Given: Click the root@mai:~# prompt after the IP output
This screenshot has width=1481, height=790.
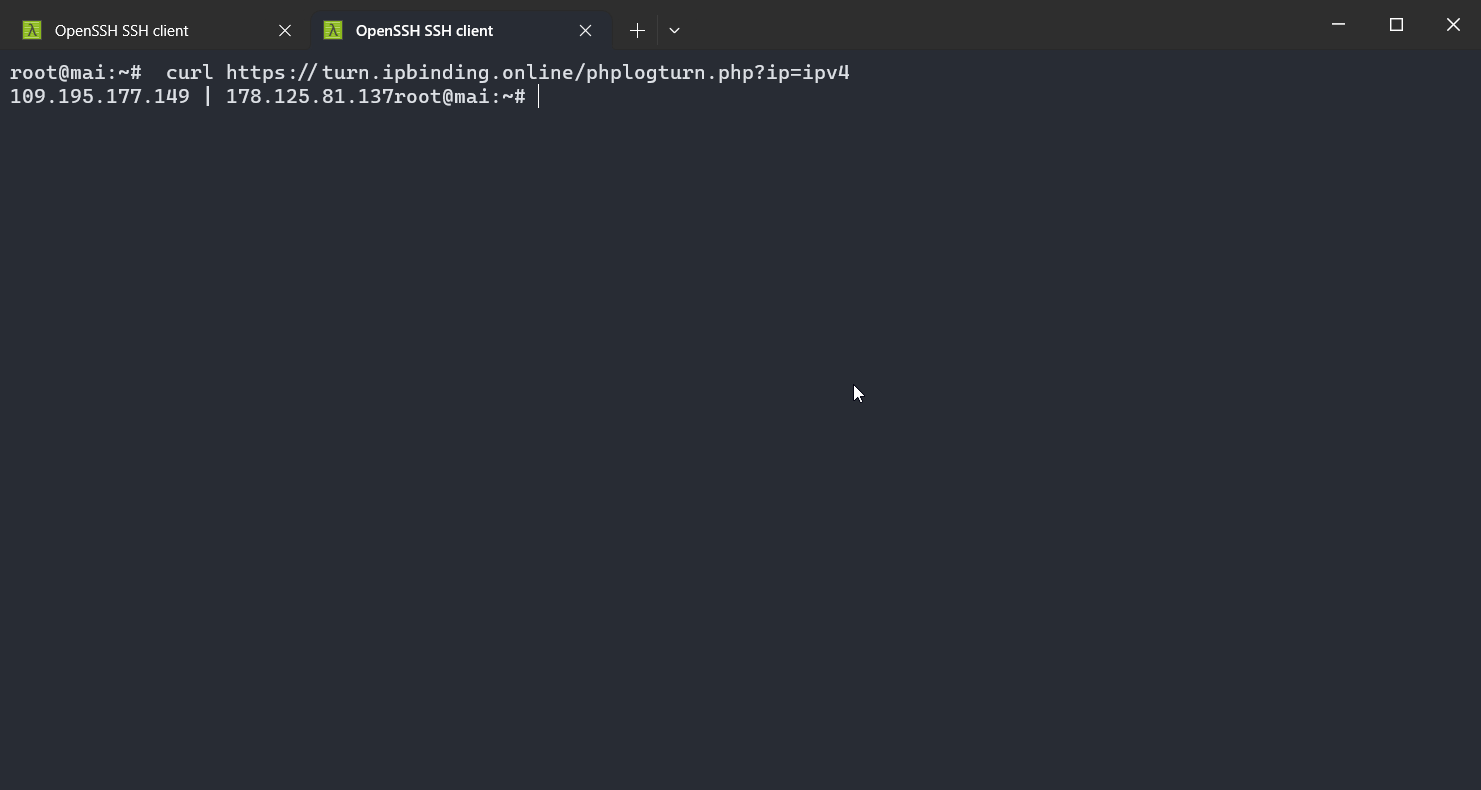Looking at the screenshot, I should [460, 96].
